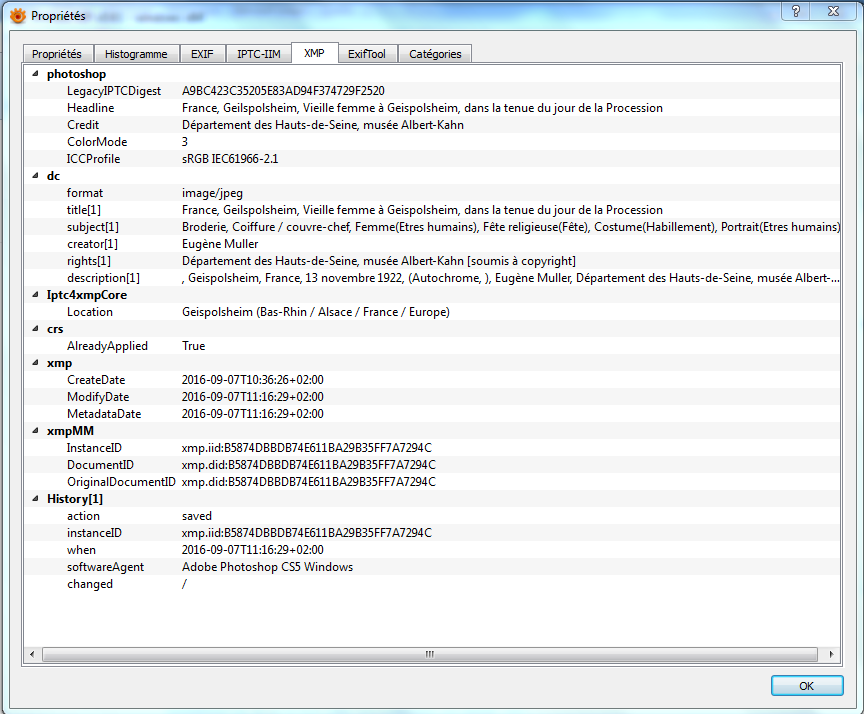Select the Headline metadata row
This screenshot has width=864, height=714.
coord(420,108)
